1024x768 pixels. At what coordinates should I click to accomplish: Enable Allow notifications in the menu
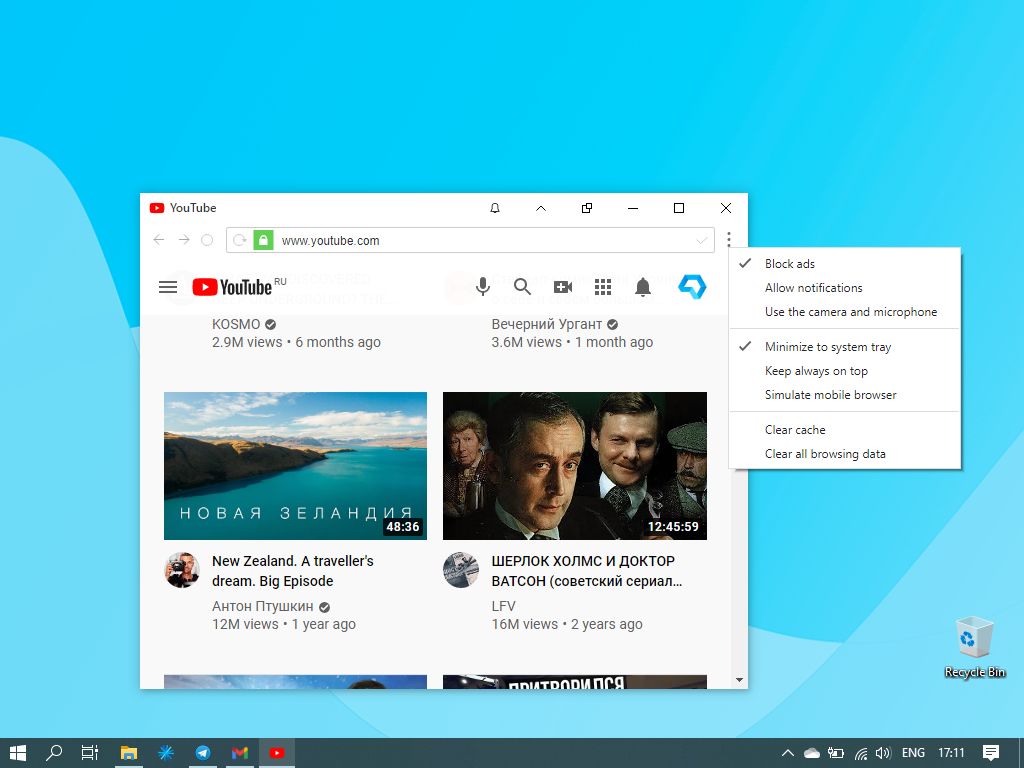coord(844,288)
